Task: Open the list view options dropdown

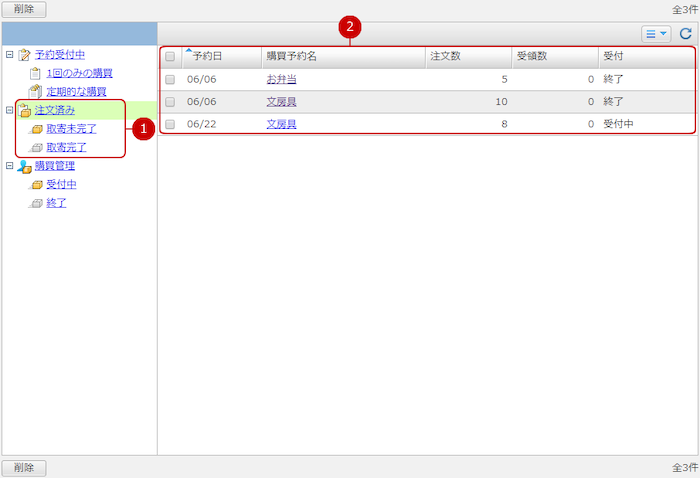Action: (656, 34)
